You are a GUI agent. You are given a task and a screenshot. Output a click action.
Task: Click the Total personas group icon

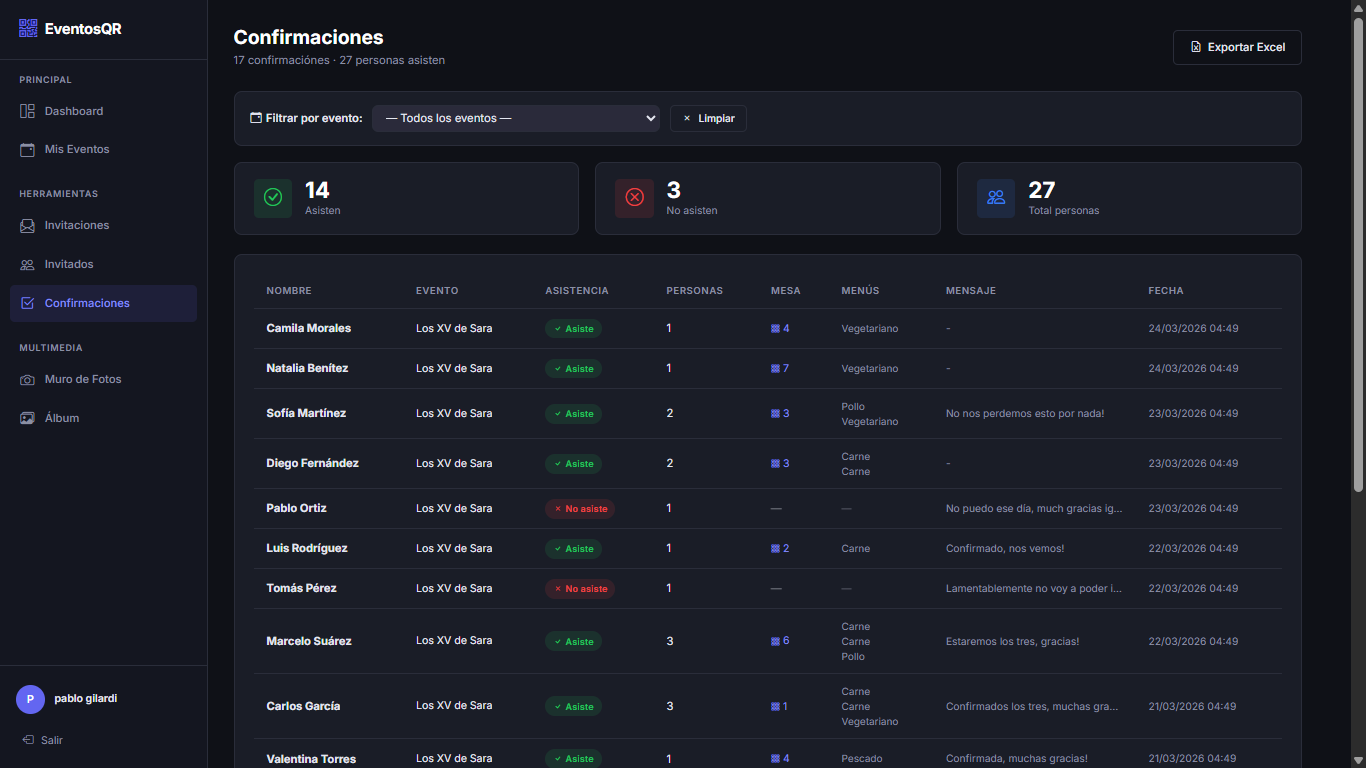pos(996,198)
